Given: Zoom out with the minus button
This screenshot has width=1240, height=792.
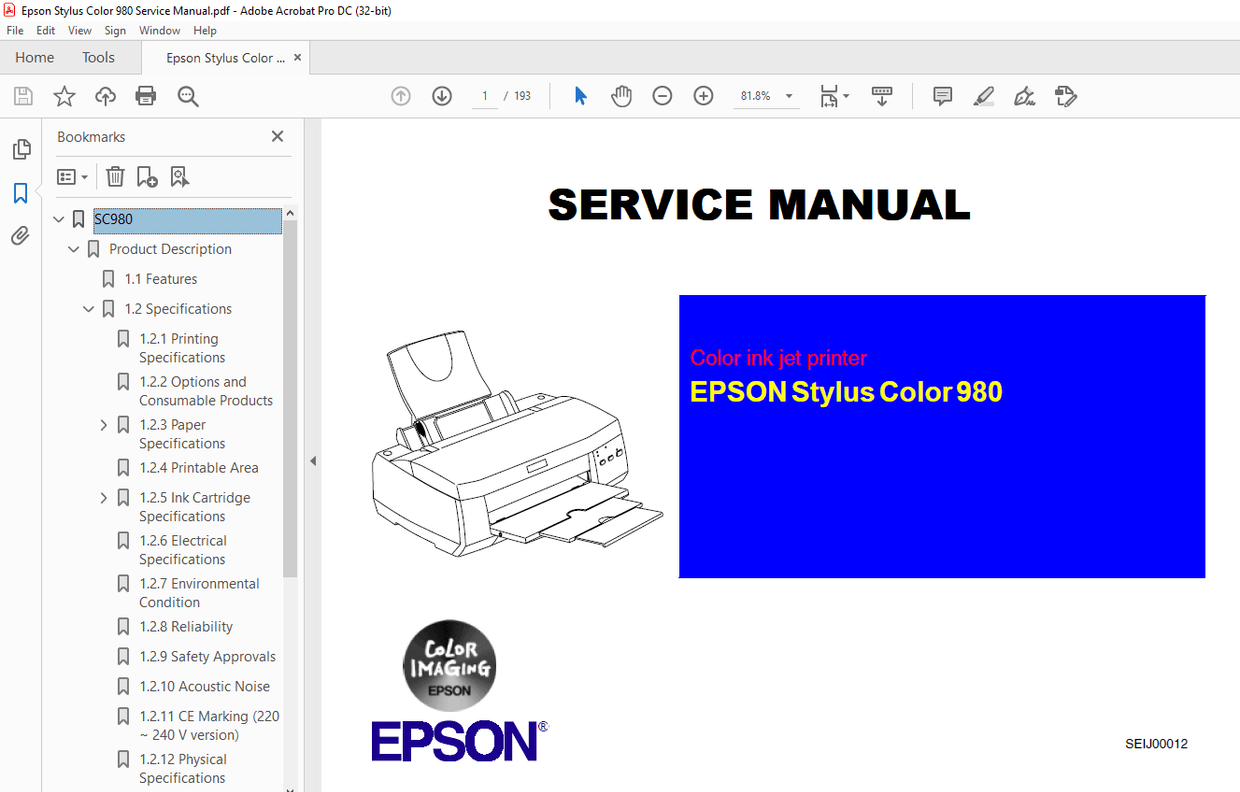Looking at the screenshot, I should (662, 96).
